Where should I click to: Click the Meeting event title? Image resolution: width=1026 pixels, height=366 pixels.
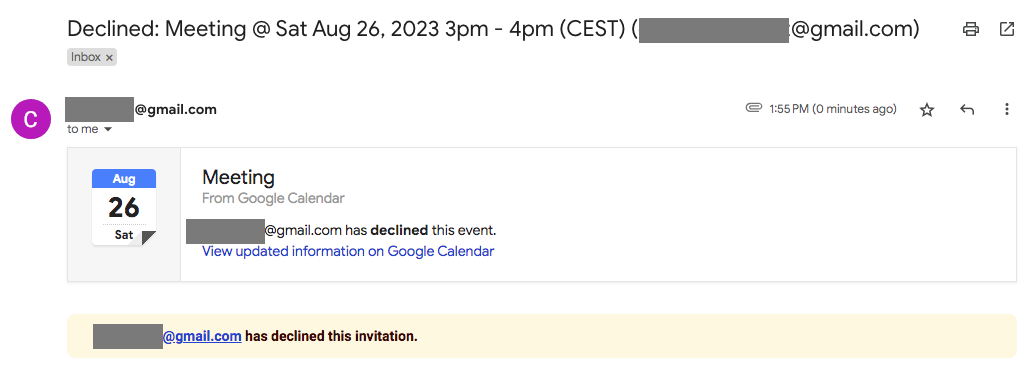(x=238, y=177)
